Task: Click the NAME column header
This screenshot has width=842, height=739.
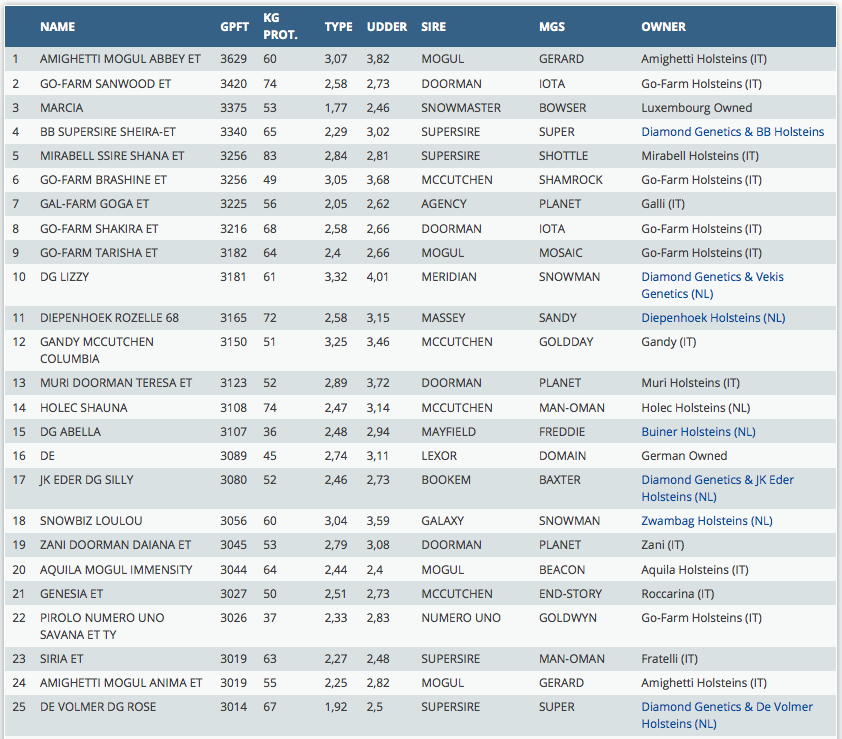Action: coord(57,27)
